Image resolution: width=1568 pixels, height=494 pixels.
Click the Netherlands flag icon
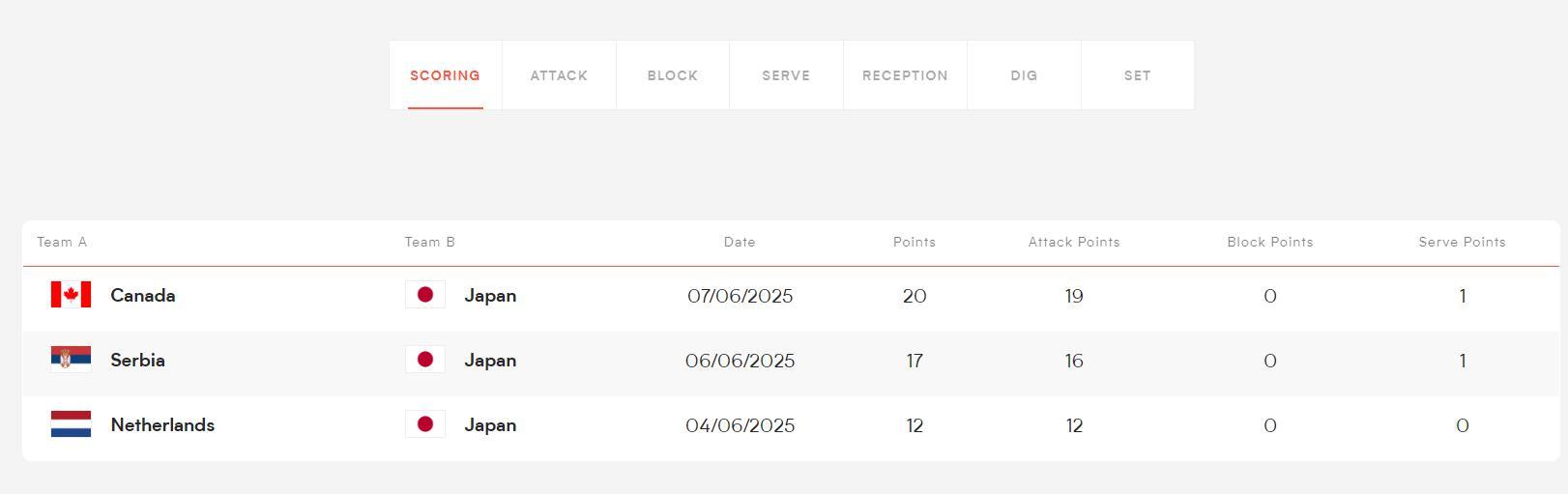point(71,424)
